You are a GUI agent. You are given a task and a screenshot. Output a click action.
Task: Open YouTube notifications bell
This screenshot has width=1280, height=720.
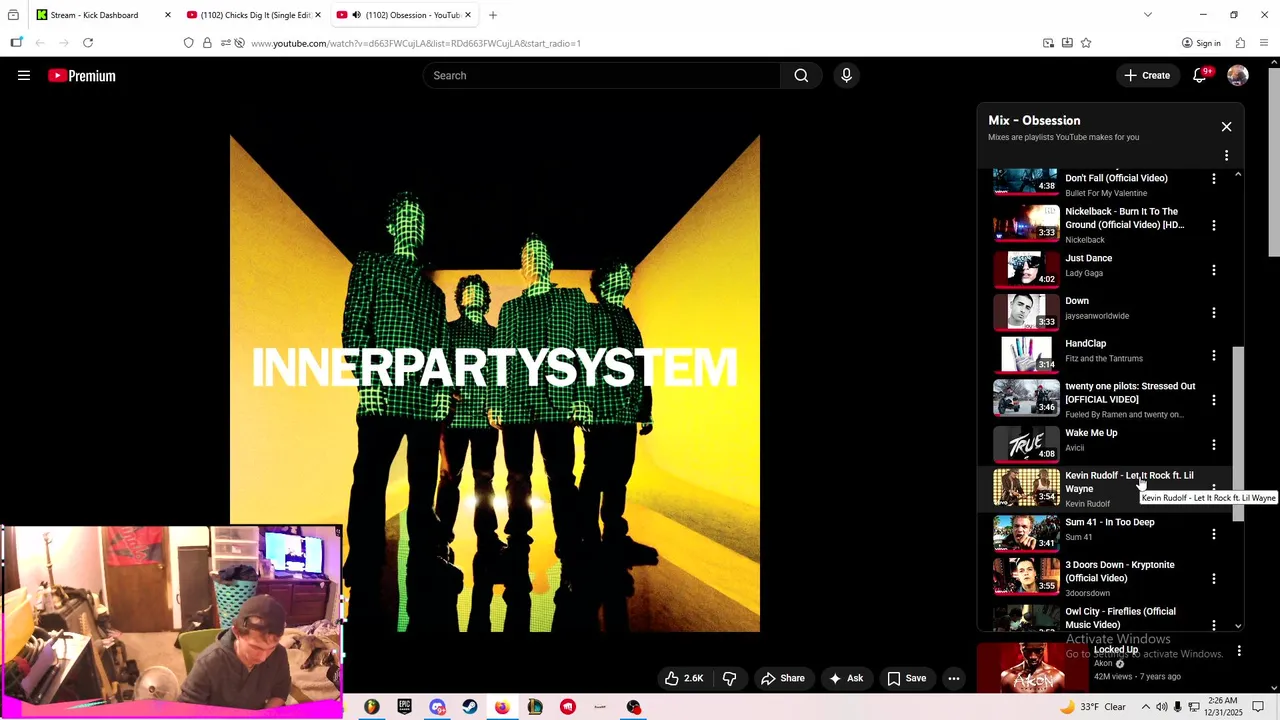click(x=1199, y=75)
